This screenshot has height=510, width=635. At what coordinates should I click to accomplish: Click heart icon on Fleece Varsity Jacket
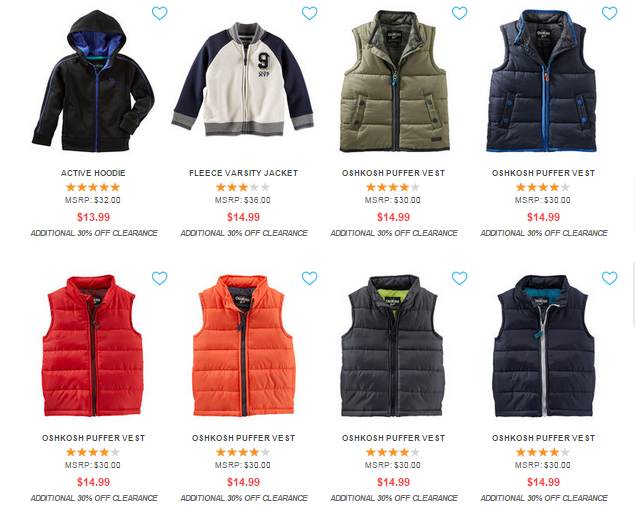[x=309, y=13]
